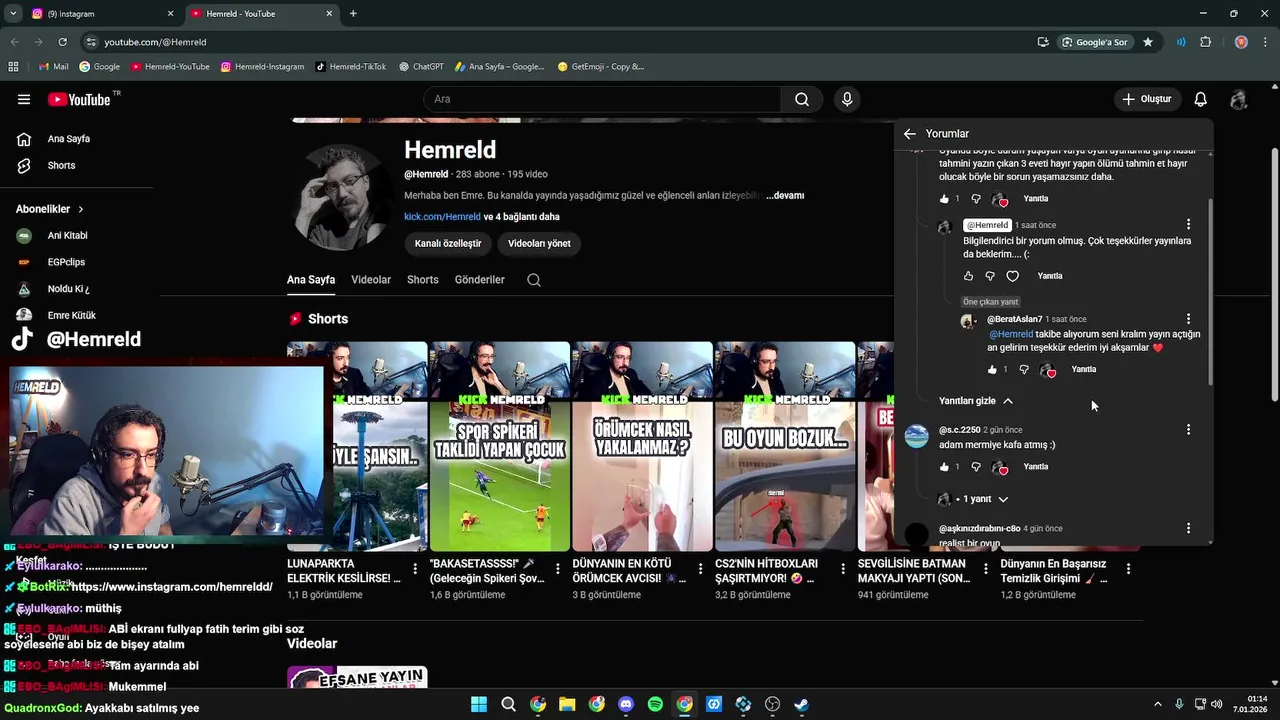Switch to the Gönderiler tab
The height and width of the screenshot is (720, 1280).
[480, 280]
